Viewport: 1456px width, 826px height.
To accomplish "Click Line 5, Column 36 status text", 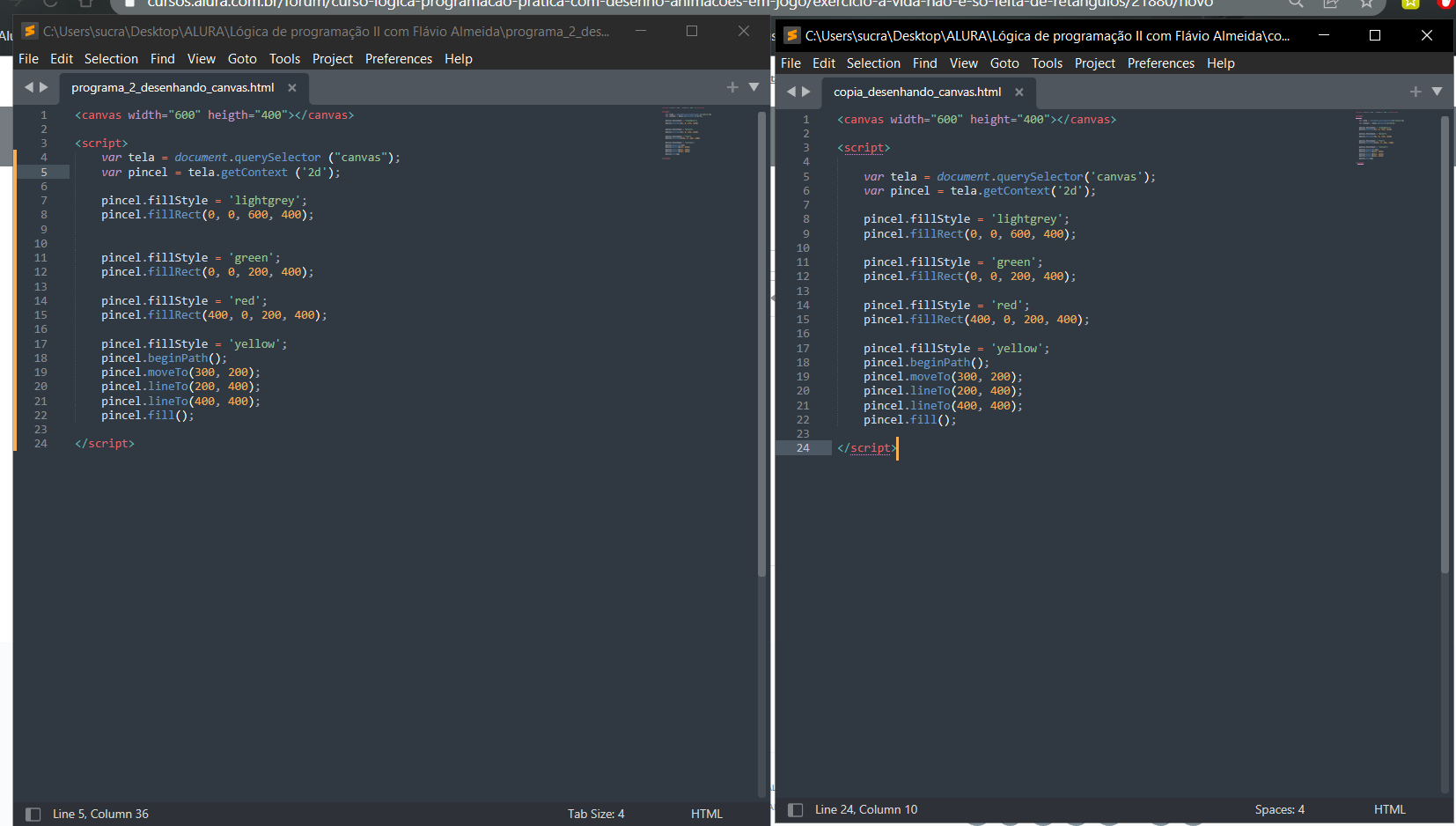I will click(100, 815).
